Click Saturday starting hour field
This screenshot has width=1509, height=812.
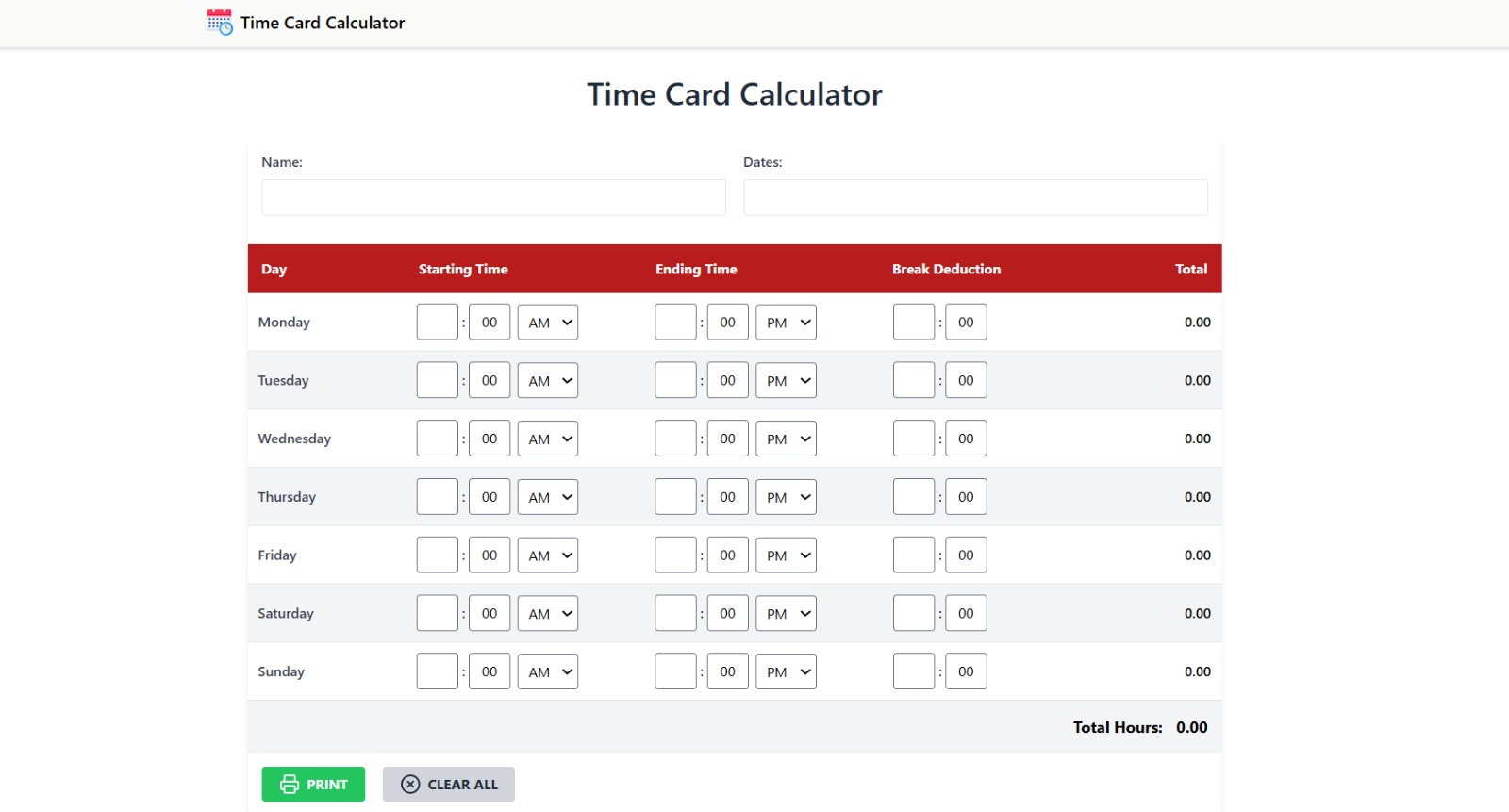pyautogui.click(x=438, y=614)
